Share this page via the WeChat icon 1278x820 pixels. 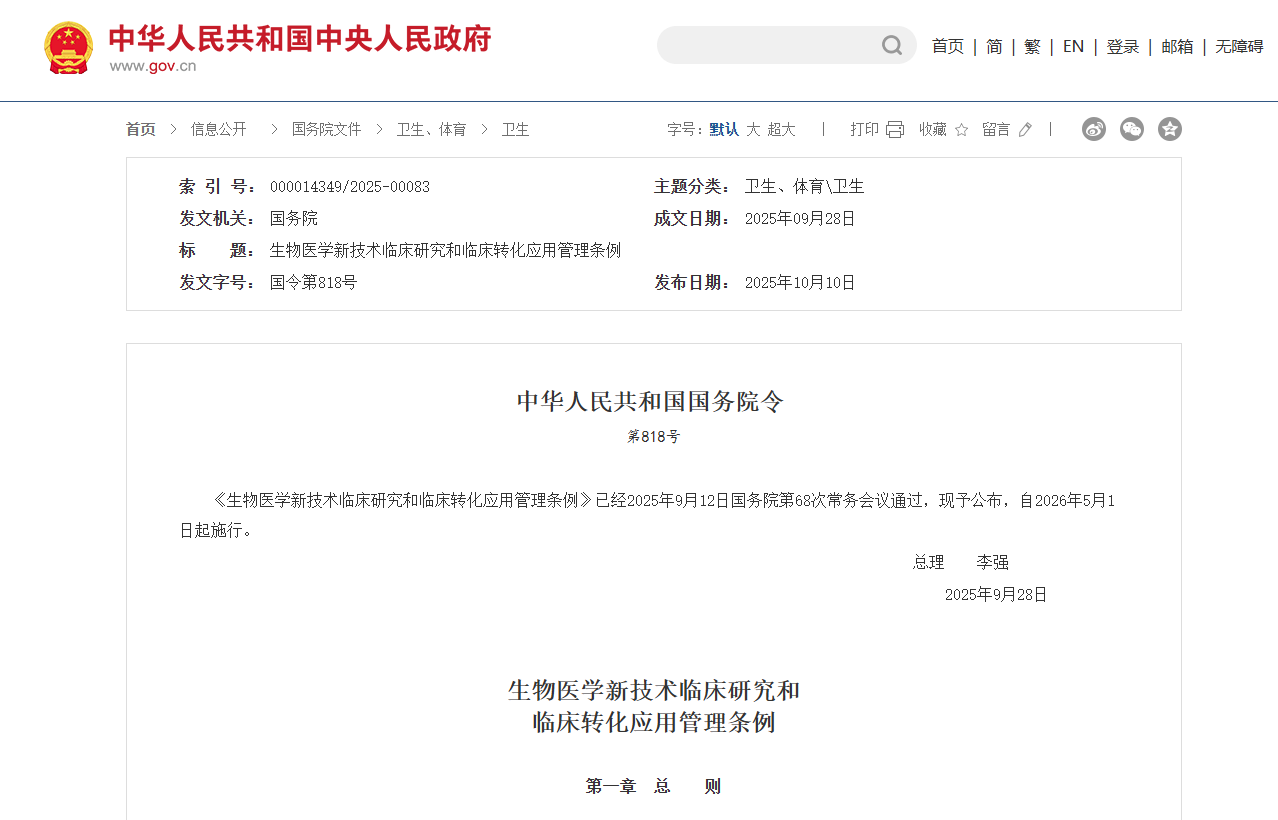[1131, 128]
